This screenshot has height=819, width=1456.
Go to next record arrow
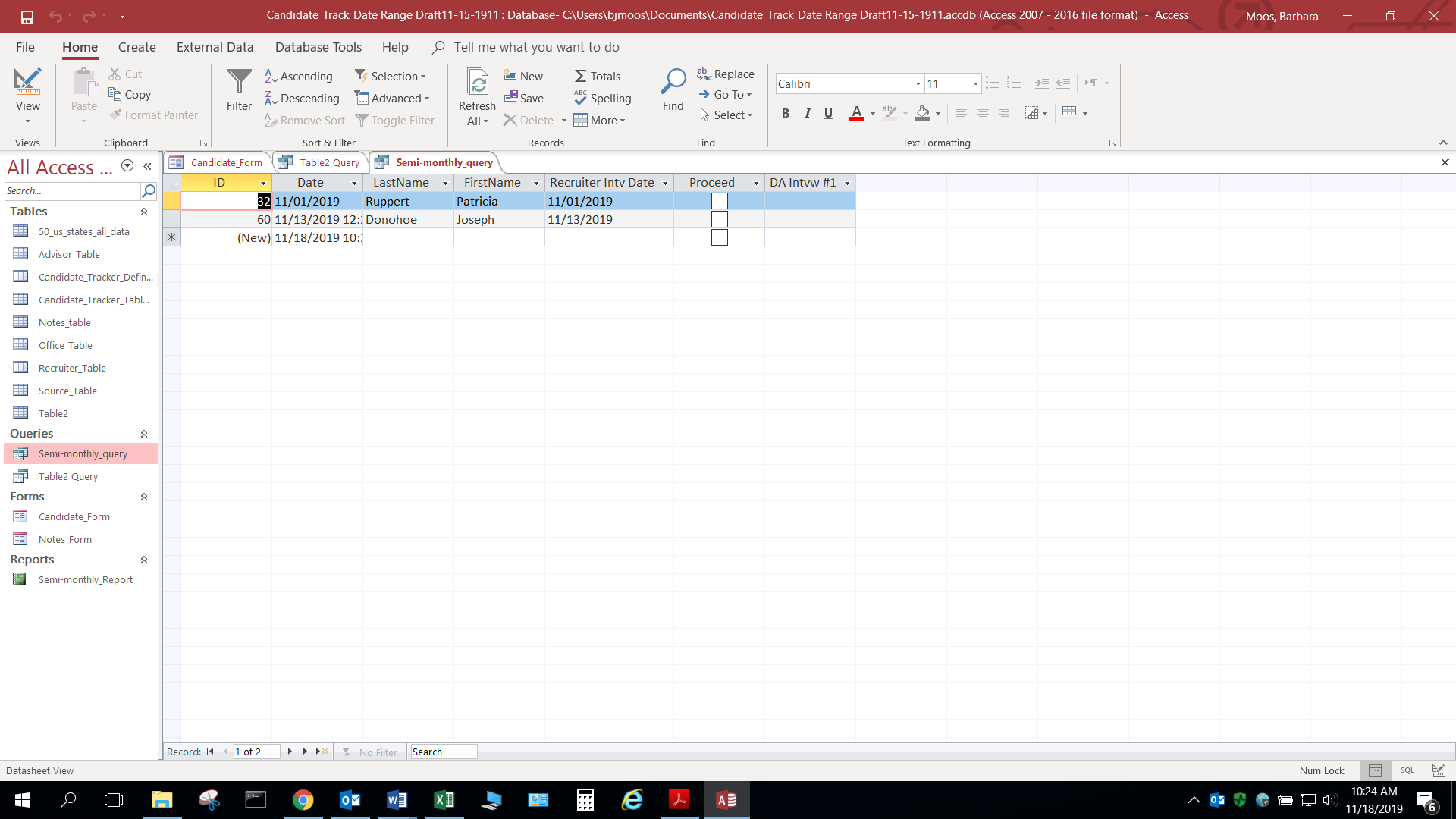pos(290,752)
